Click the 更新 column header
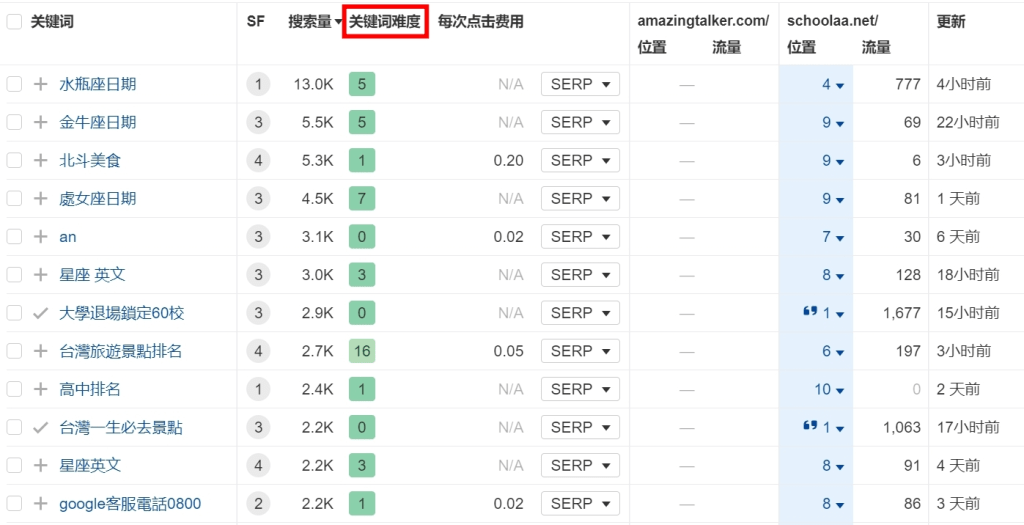1024x525 pixels. tap(951, 22)
